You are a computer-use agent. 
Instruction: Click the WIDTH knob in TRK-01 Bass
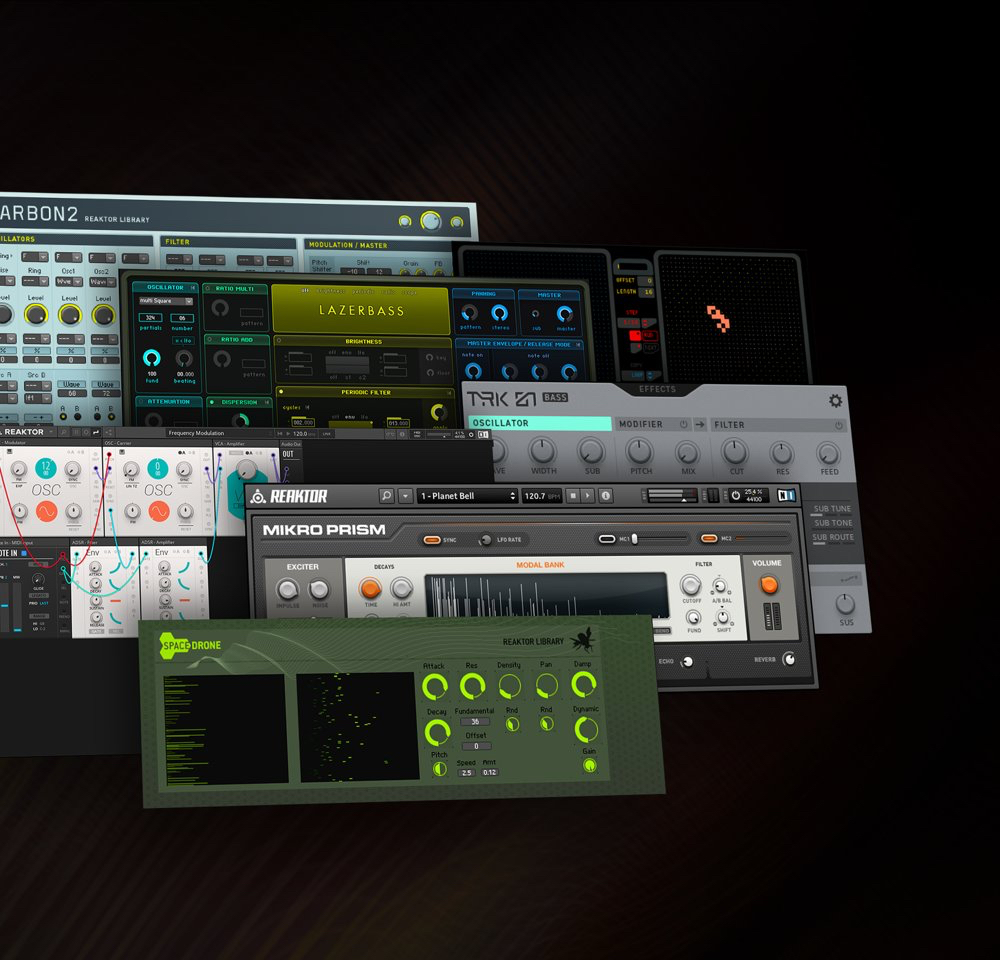[x=543, y=451]
